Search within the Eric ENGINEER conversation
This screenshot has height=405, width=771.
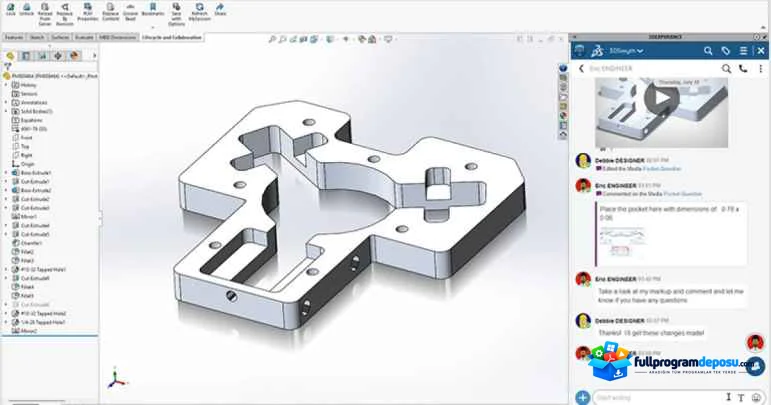726,68
